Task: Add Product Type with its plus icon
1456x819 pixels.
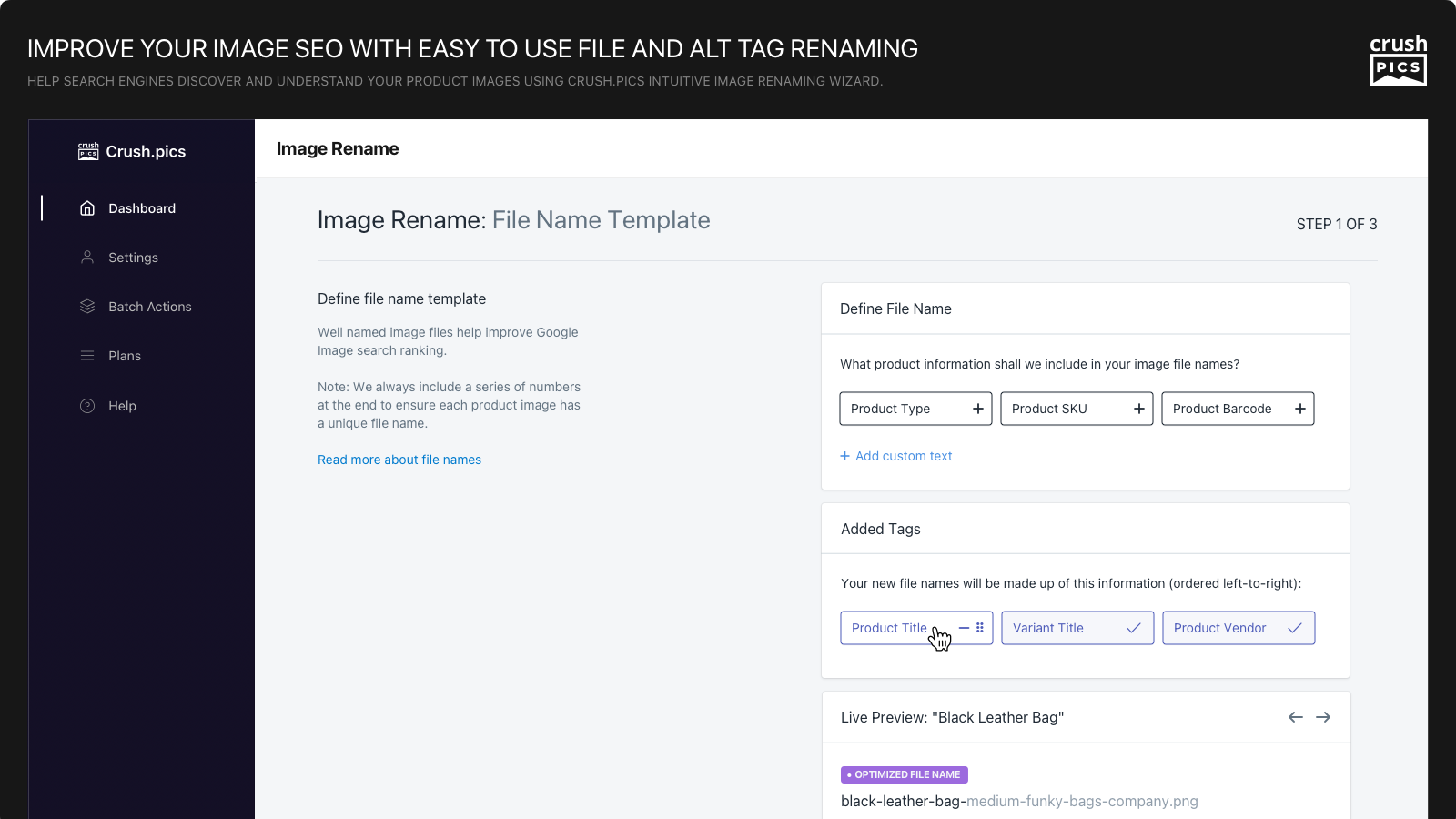Action: click(978, 409)
